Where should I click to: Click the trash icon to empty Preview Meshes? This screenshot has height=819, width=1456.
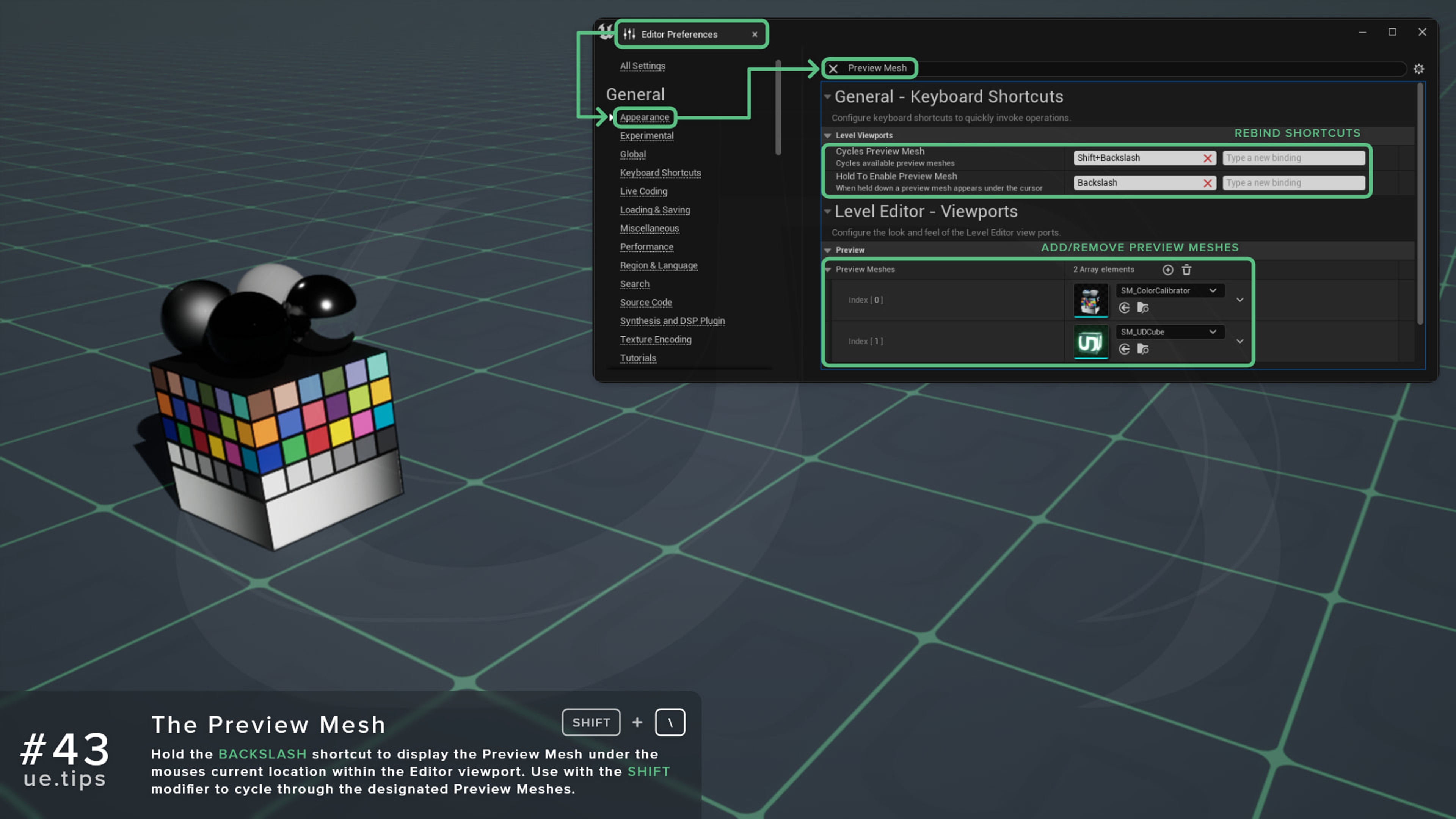pos(1186,270)
